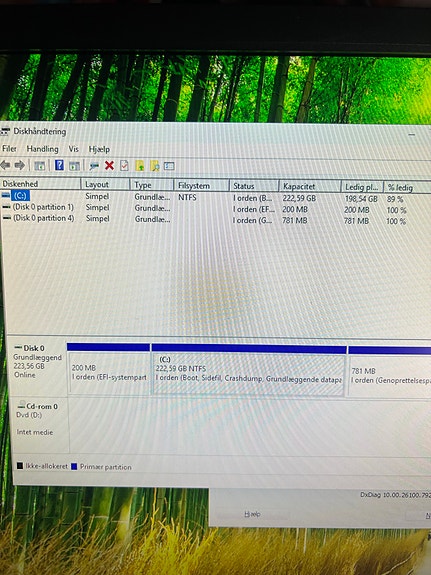Click the yellow folder with green arrow icon
The width and height of the screenshot is (431, 575).
click(x=140, y=166)
